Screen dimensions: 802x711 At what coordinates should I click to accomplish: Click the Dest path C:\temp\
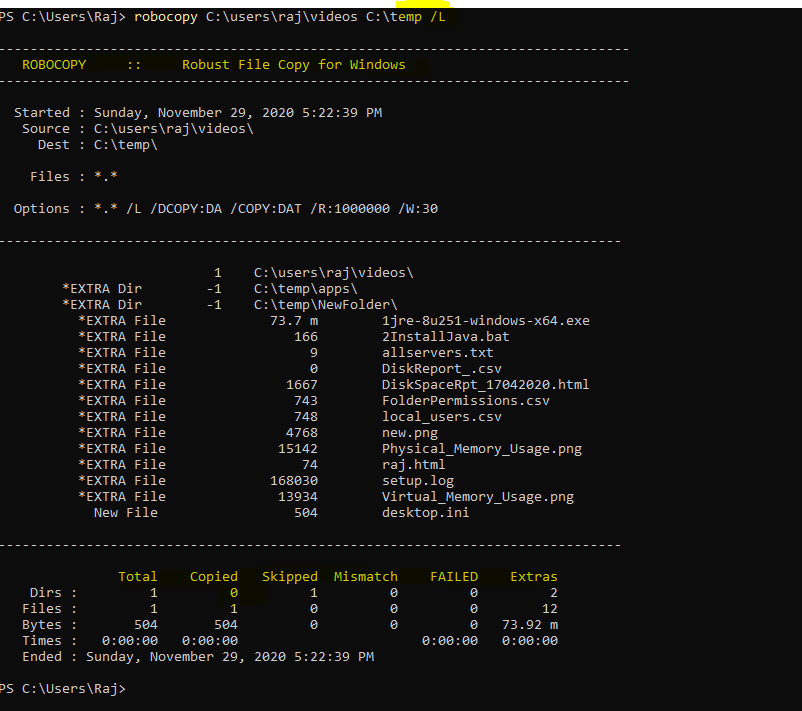coord(125,144)
